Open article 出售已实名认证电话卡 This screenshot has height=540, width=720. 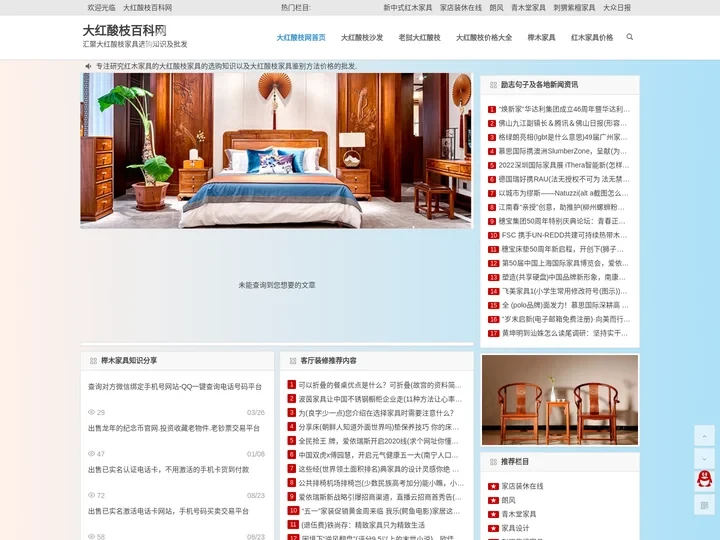[x=169, y=470]
